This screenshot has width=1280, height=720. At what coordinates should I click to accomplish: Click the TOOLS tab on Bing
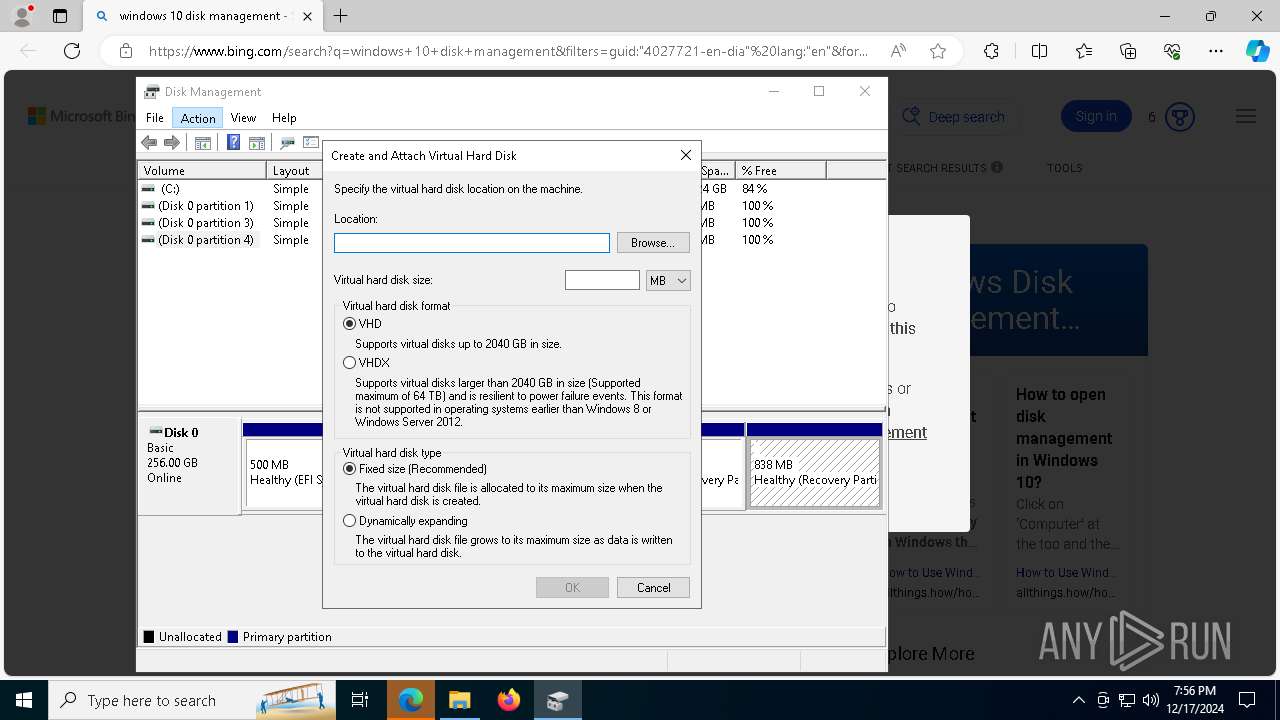(x=1064, y=168)
